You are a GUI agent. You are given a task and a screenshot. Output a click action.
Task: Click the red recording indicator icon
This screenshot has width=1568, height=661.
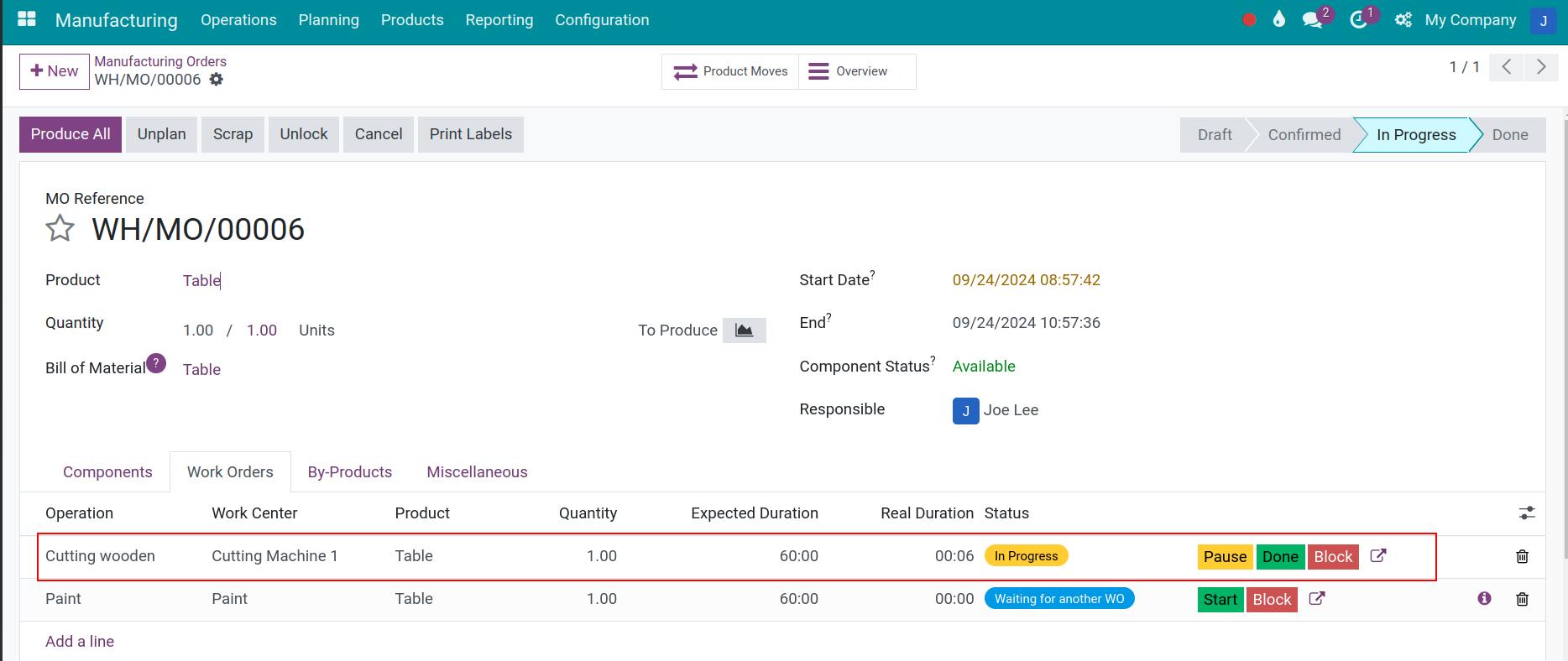(x=1249, y=20)
